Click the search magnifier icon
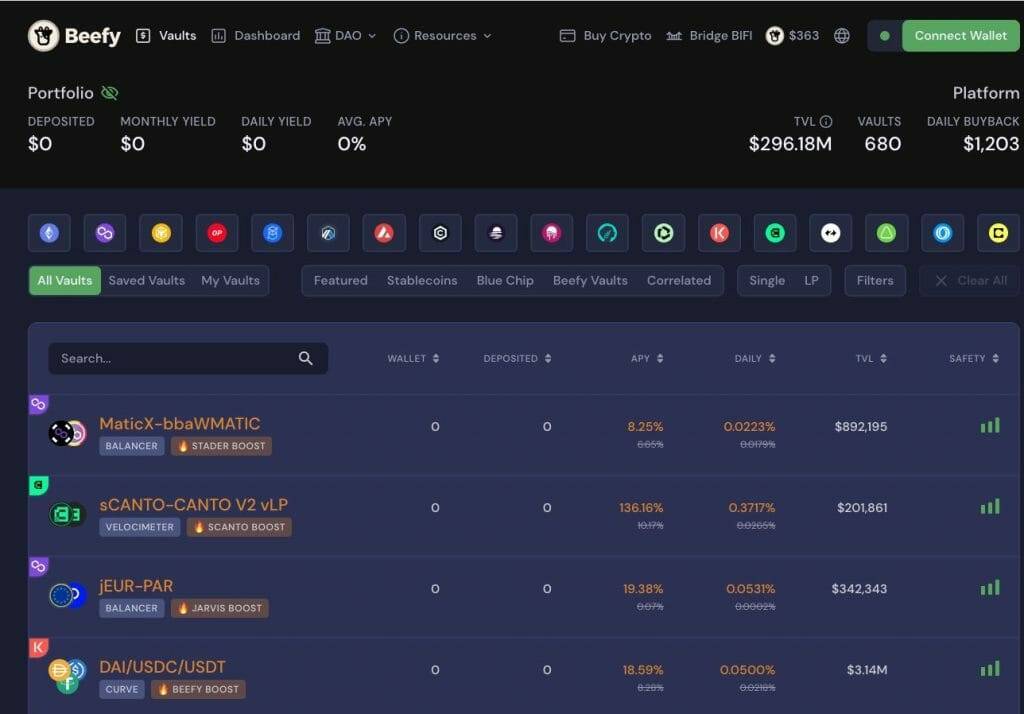This screenshot has width=1024, height=714. (306, 358)
